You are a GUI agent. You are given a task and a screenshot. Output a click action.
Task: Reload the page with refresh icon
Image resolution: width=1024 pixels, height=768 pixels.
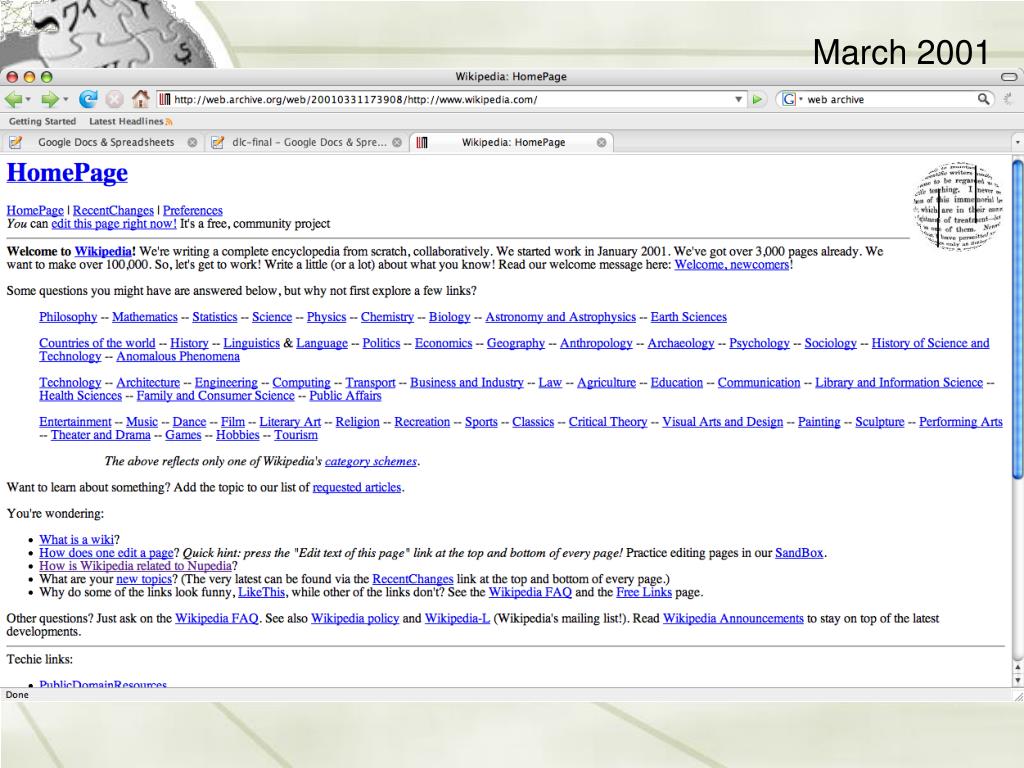coord(88,99)
